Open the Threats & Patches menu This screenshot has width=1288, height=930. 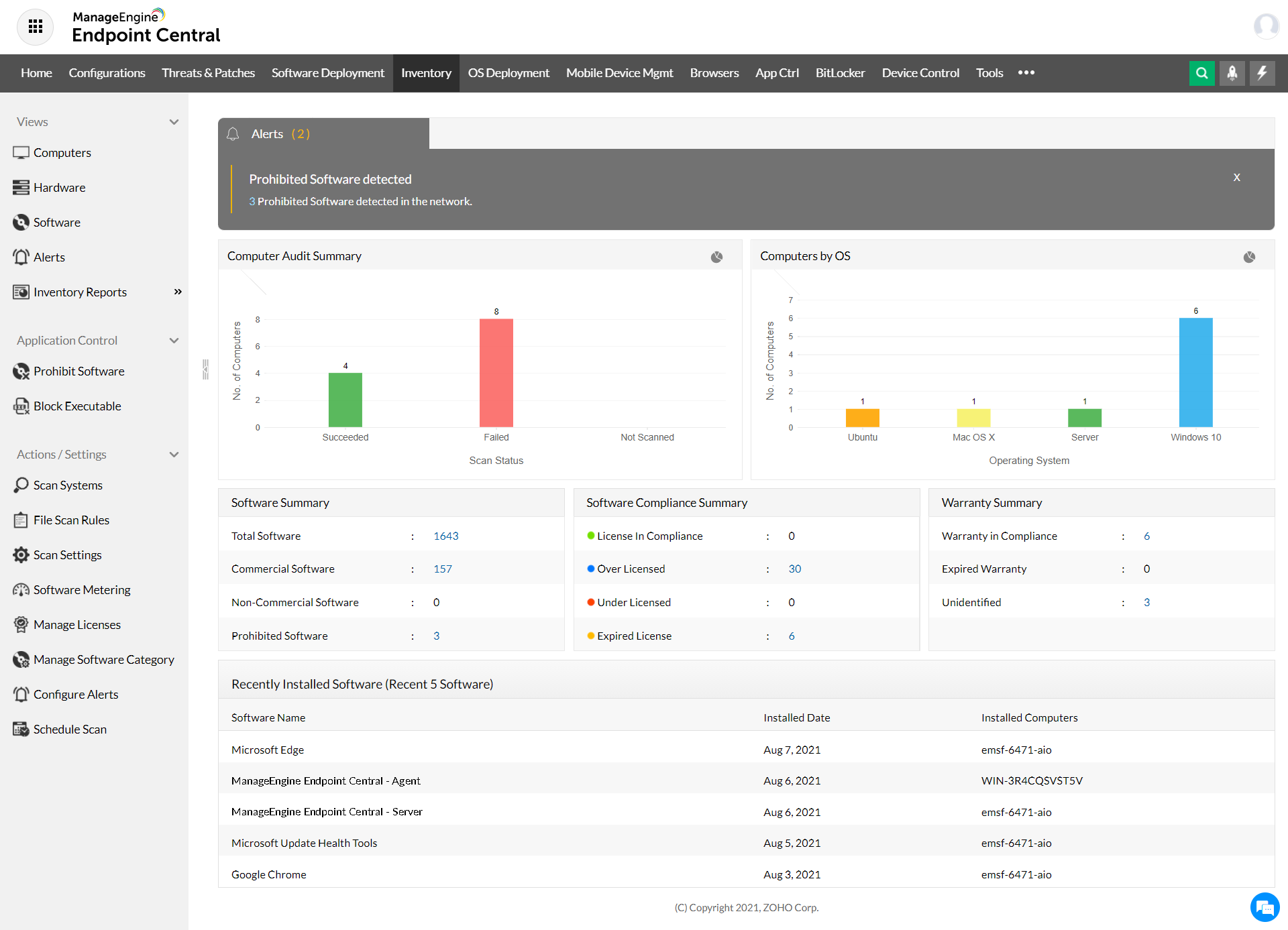[x=208, y=73]
